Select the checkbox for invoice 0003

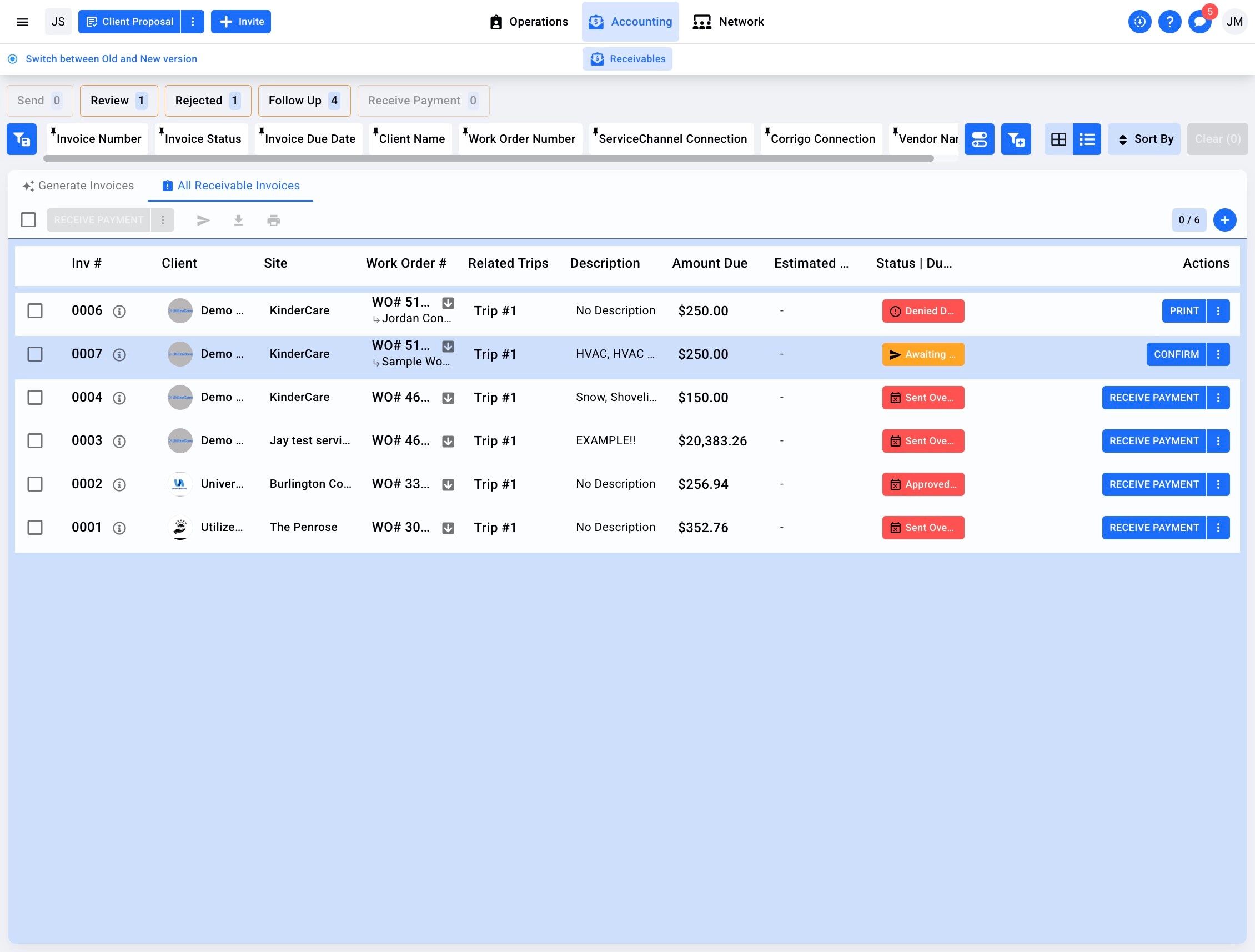35,441
